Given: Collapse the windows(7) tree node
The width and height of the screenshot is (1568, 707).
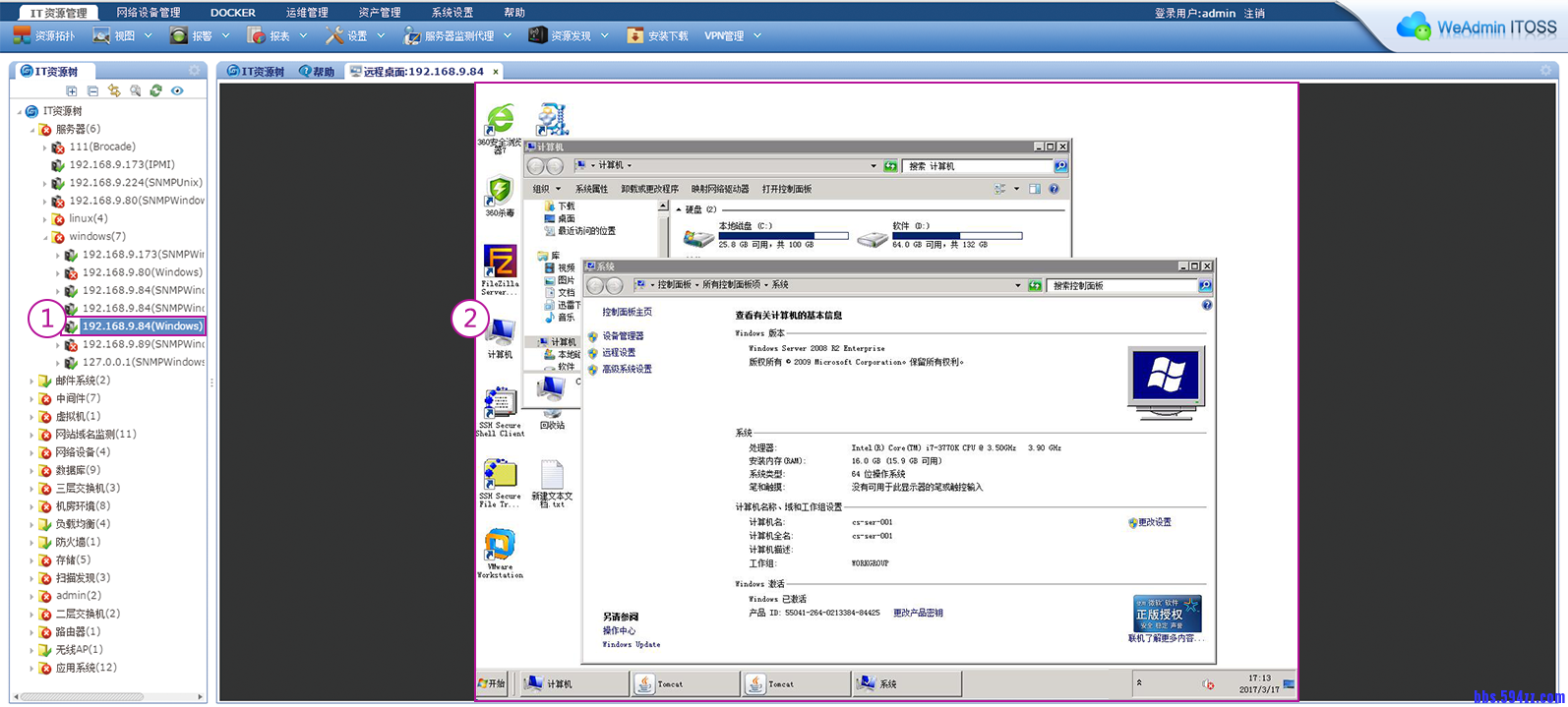Looking at the screenshot, I should click(x=45, y=237).
